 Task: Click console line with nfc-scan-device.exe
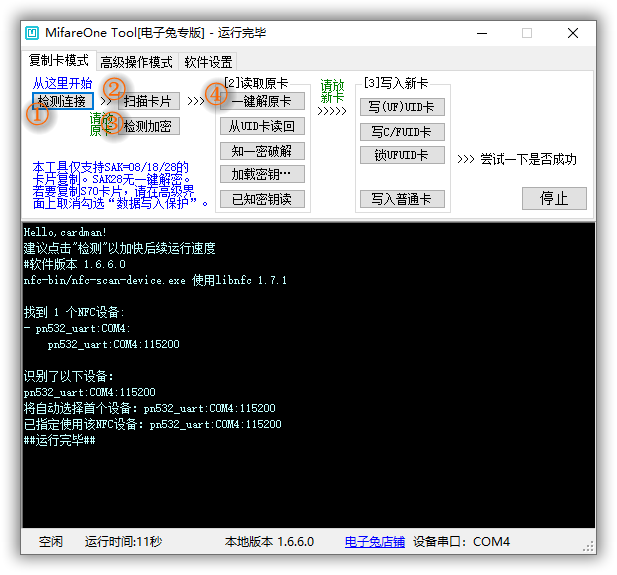pyautogui.click(x=155, y=280)
